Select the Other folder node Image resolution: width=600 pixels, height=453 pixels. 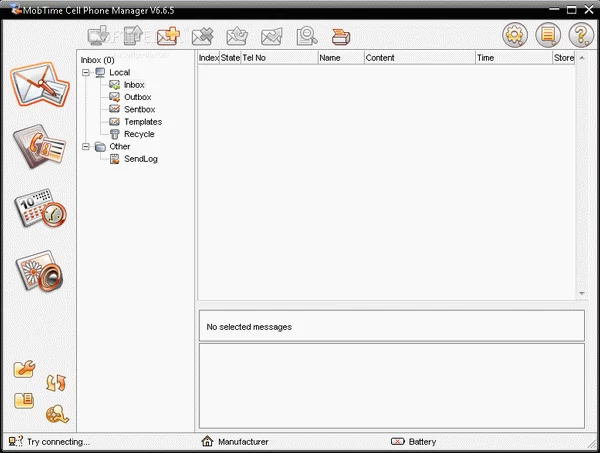coord(119,147)
